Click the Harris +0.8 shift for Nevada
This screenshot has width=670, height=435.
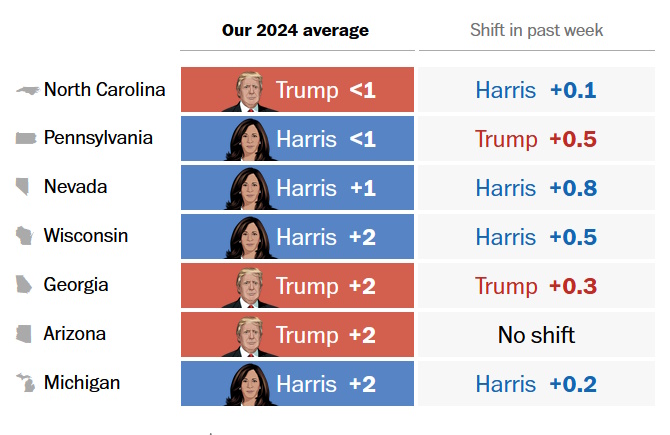[x=536, y=188]
